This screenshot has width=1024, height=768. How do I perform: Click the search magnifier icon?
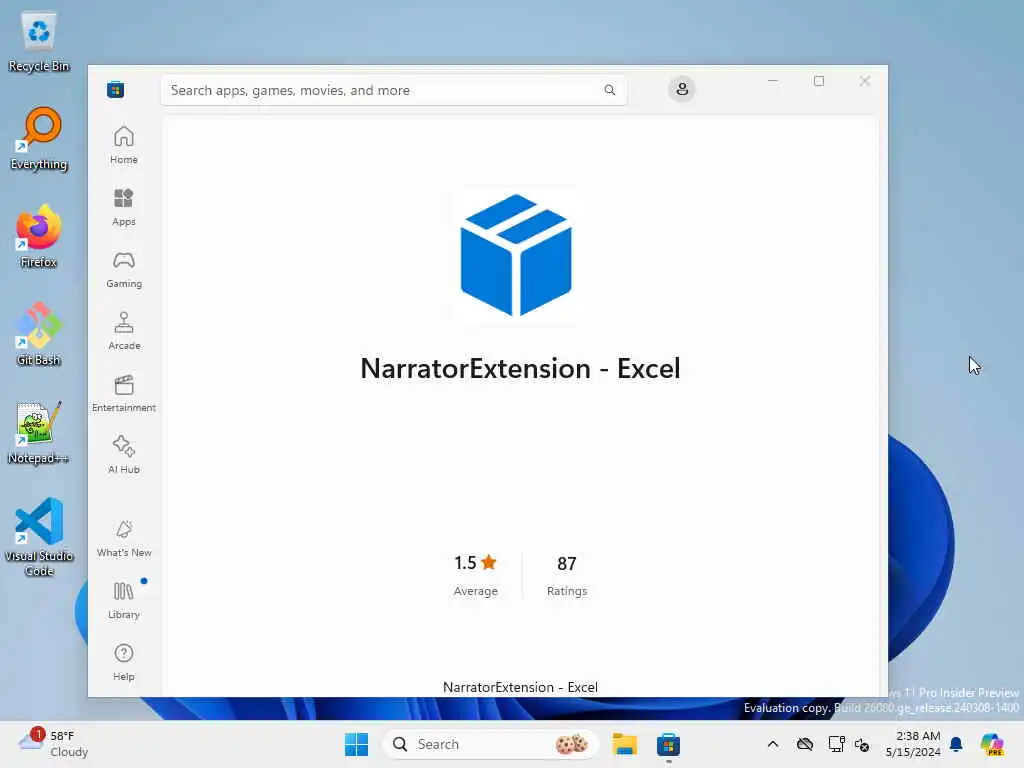click(609, 90)
